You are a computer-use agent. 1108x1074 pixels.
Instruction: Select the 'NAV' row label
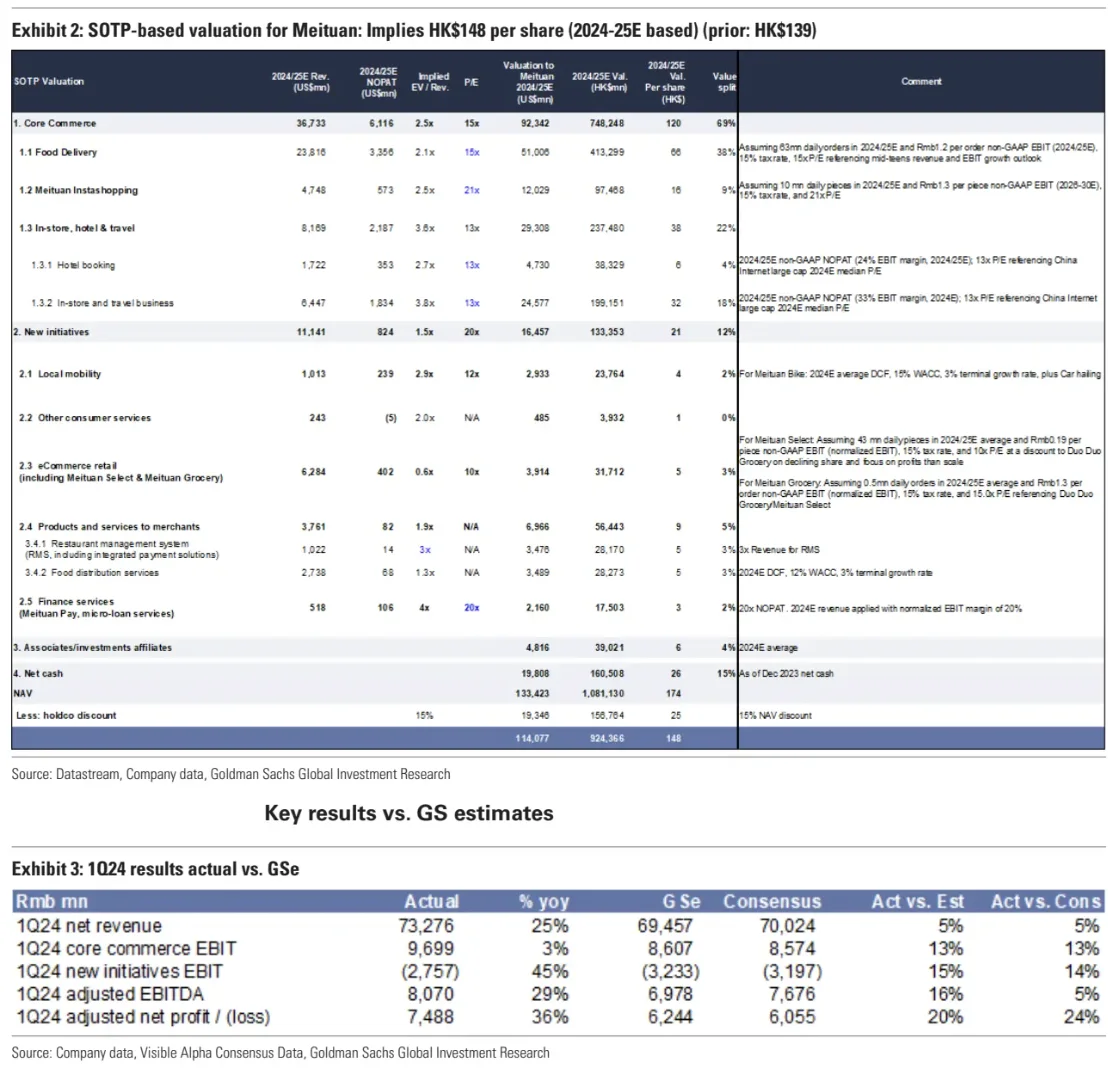23,693
